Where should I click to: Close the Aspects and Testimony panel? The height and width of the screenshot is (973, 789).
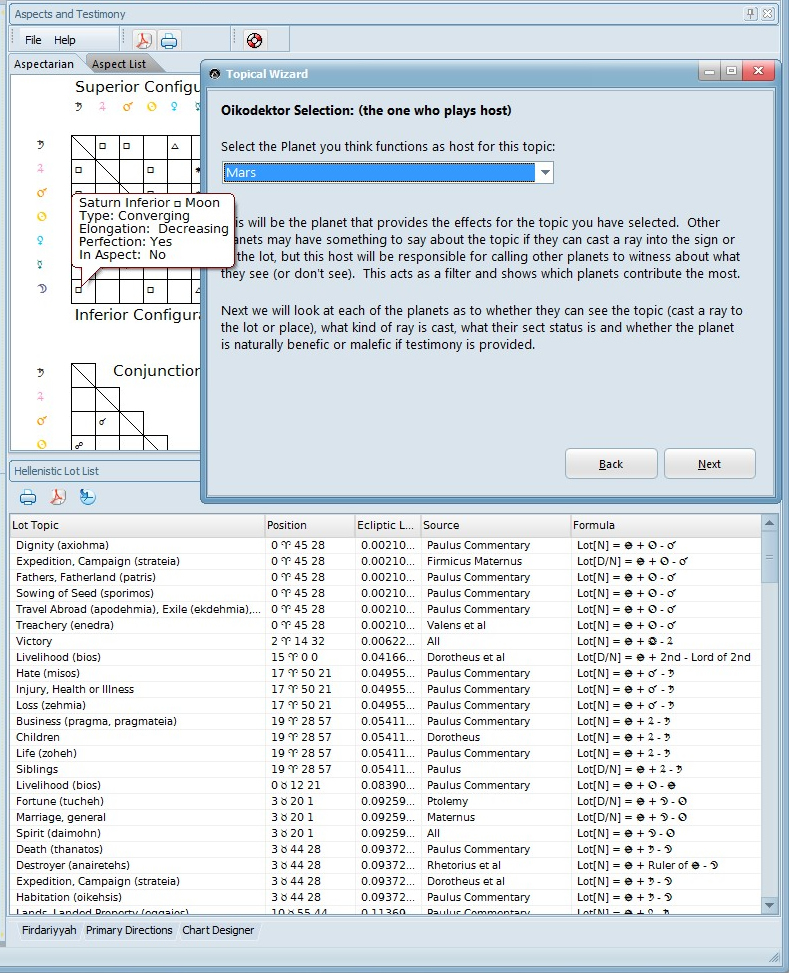tap(768, 14)
